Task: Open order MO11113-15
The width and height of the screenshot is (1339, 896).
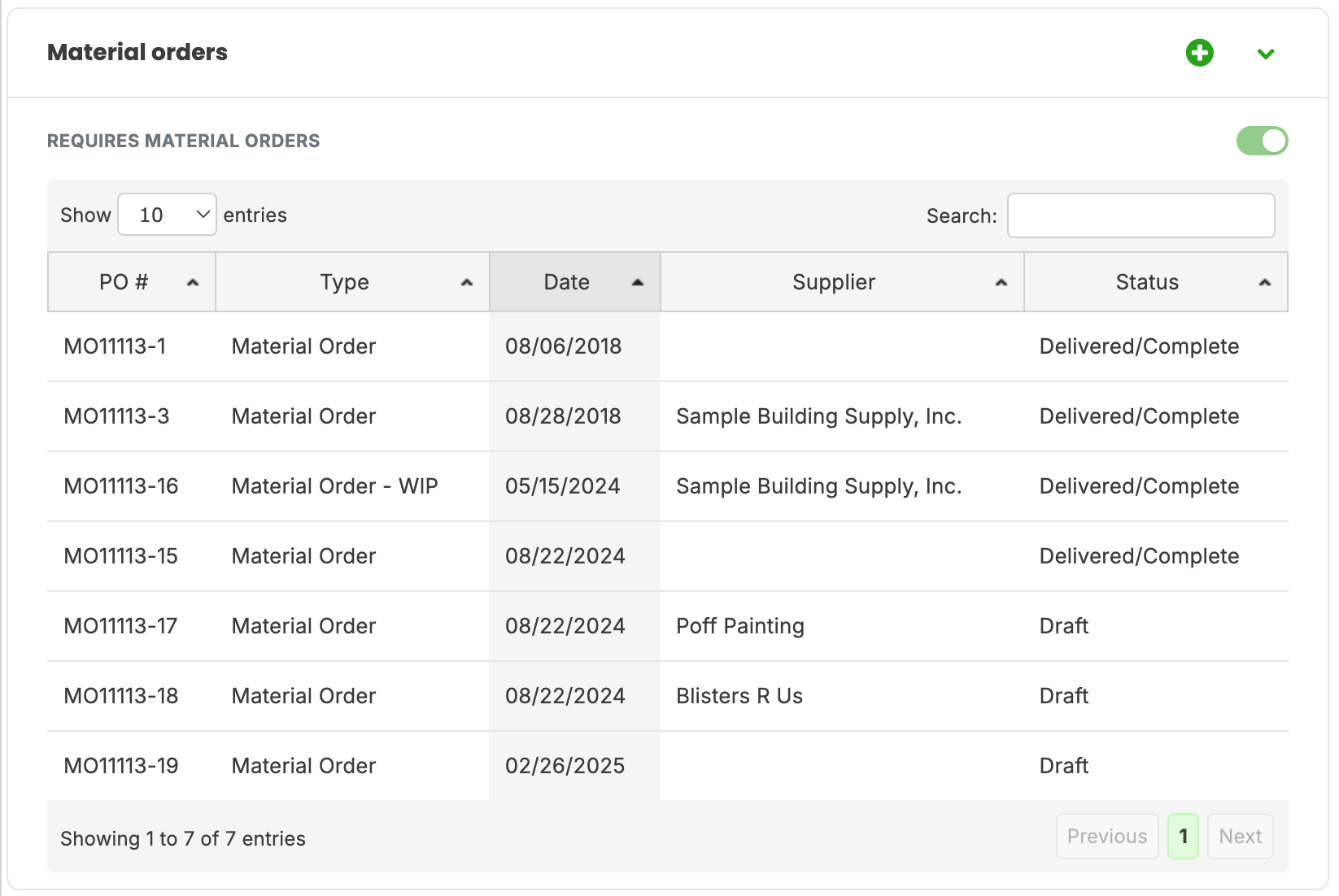Action: [121, 557]
